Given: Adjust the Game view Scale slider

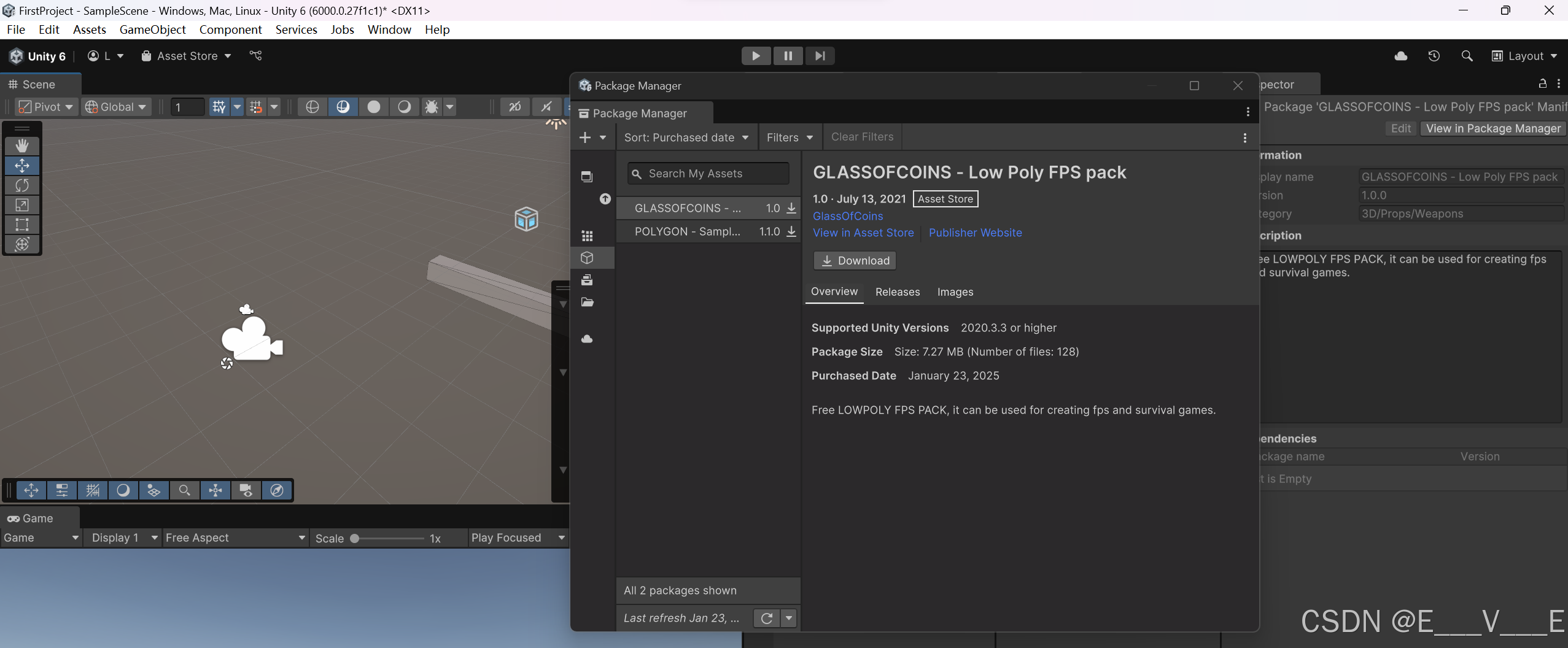Looking at the screenshot, I should [388, 538].
